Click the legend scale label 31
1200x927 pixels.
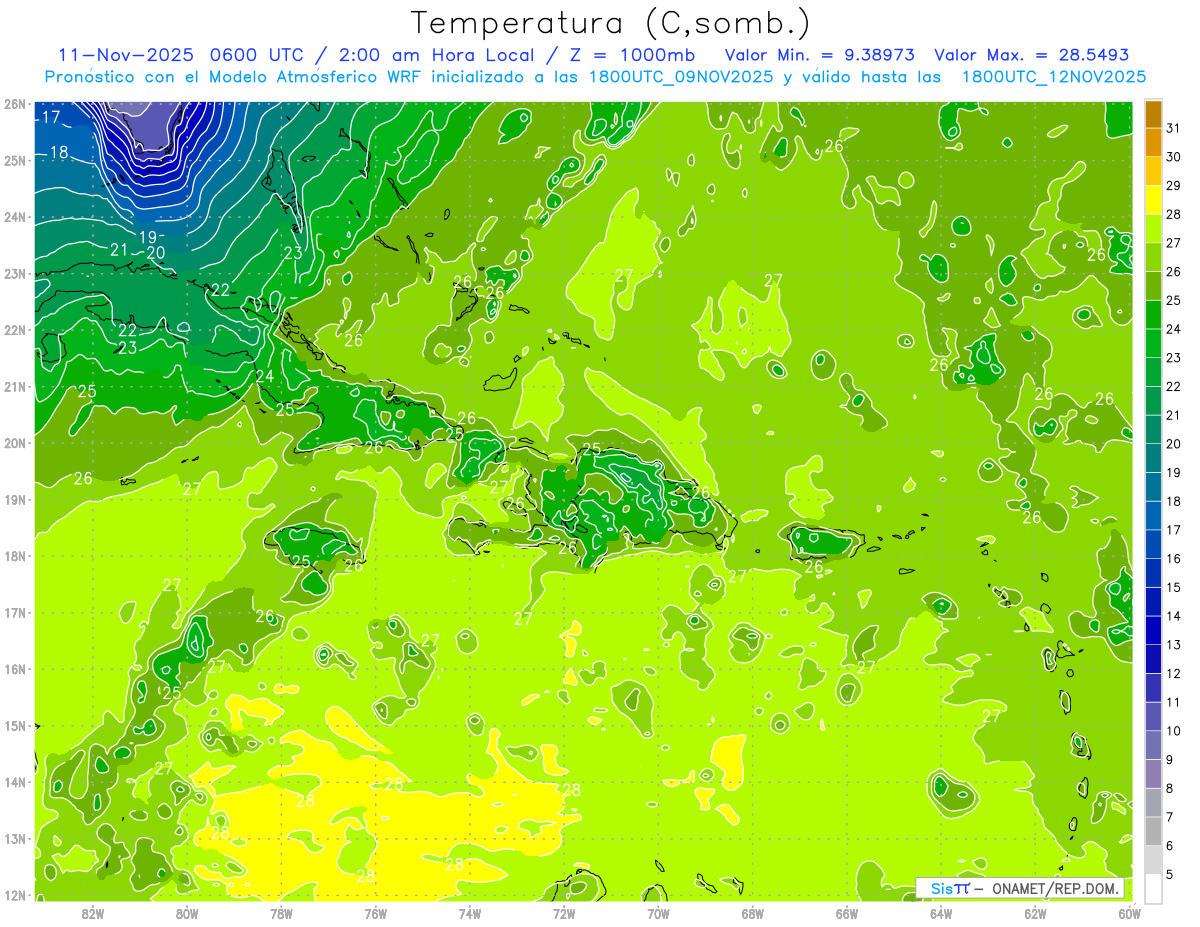pos(1174,129)
